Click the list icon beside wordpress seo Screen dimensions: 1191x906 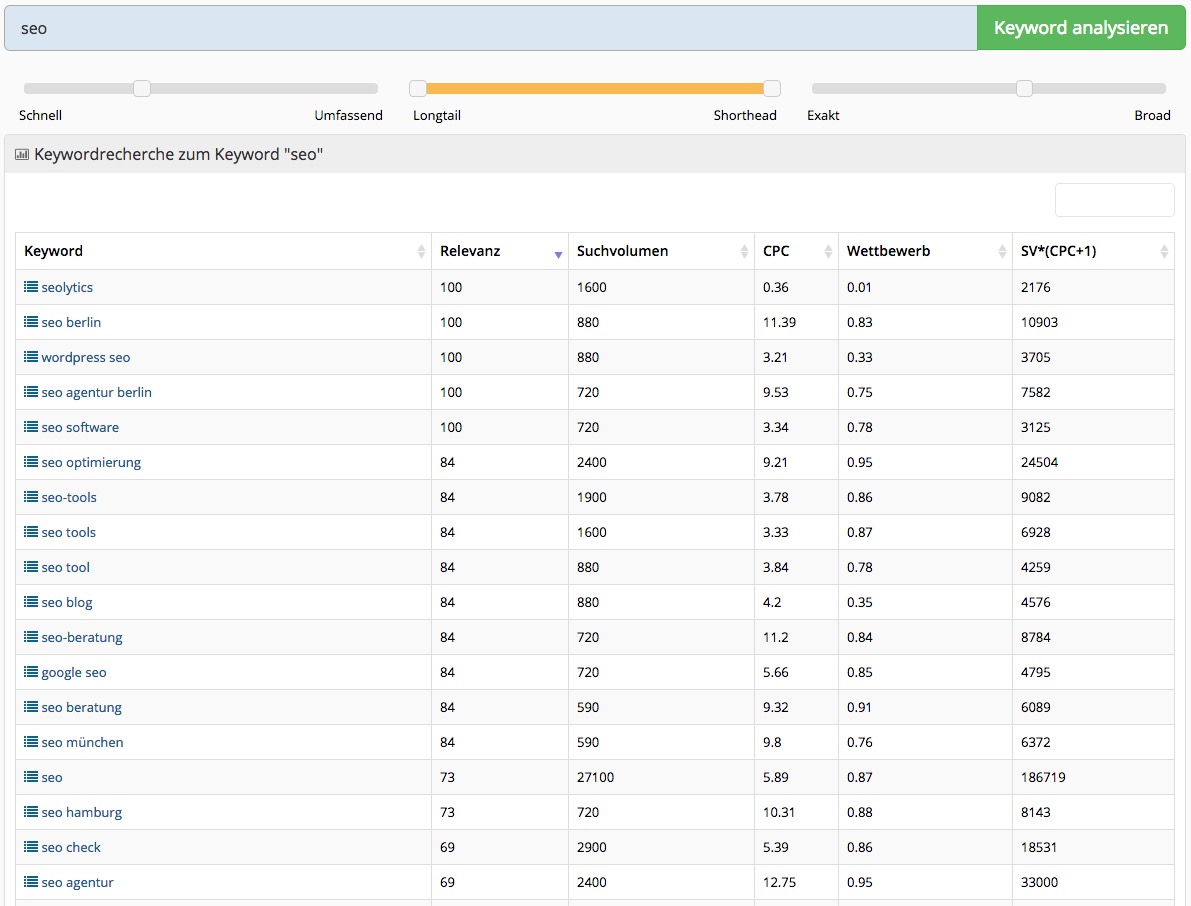coord(30,357)
